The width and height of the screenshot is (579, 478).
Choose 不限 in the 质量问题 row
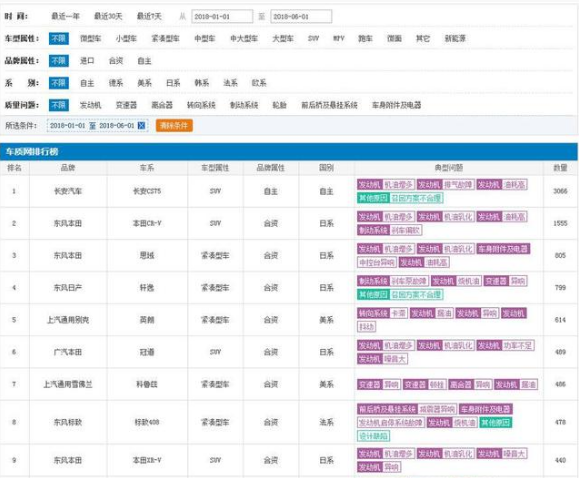[x=59, y=105]
